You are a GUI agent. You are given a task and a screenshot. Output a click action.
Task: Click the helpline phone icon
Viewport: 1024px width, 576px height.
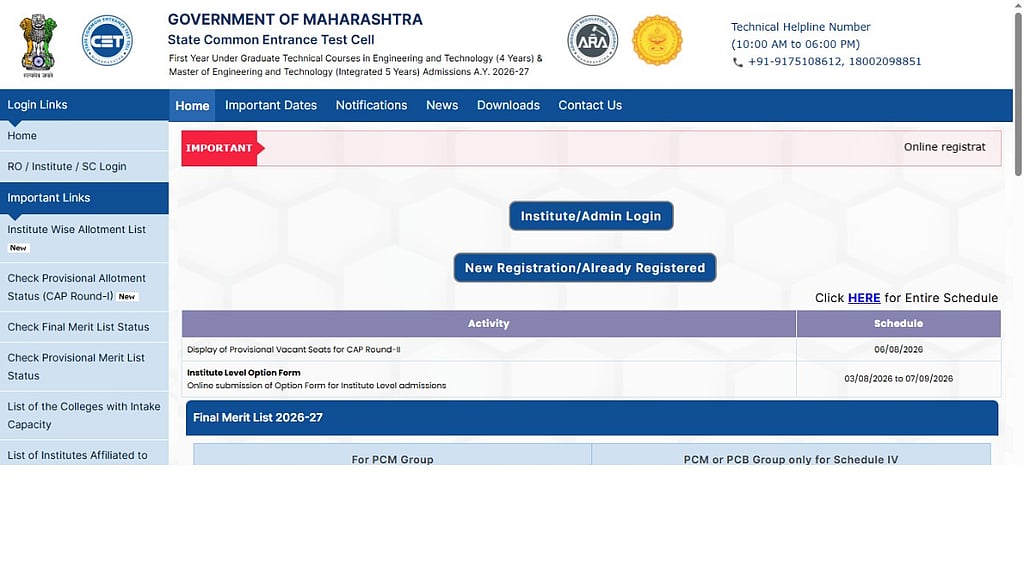click(737, 62)
